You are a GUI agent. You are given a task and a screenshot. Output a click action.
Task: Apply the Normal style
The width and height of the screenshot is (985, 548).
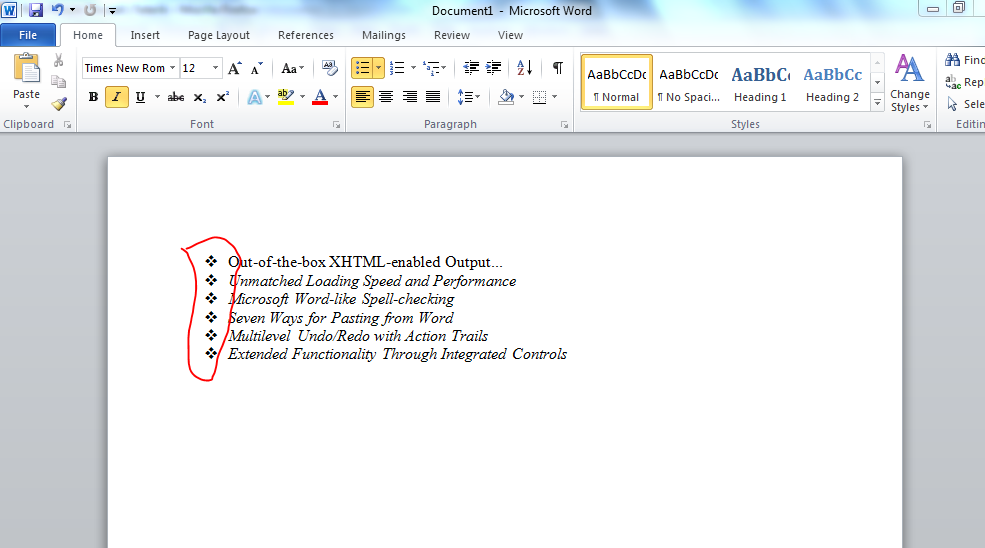point(617,82)
